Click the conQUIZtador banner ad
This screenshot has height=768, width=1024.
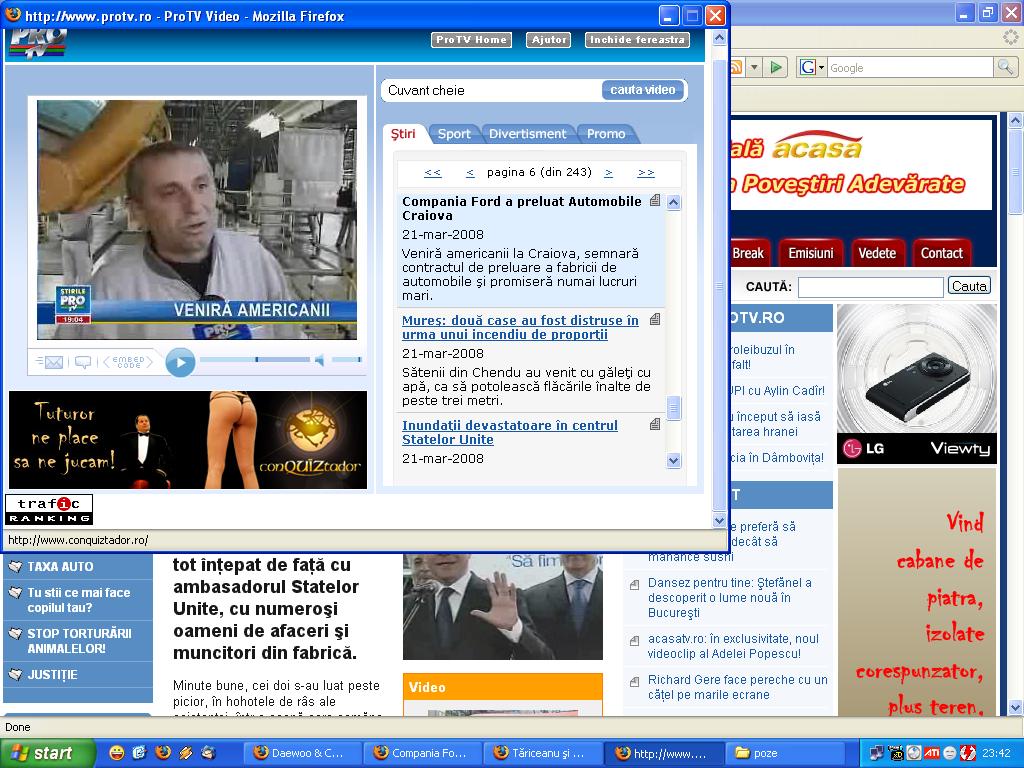pos(188,440)
